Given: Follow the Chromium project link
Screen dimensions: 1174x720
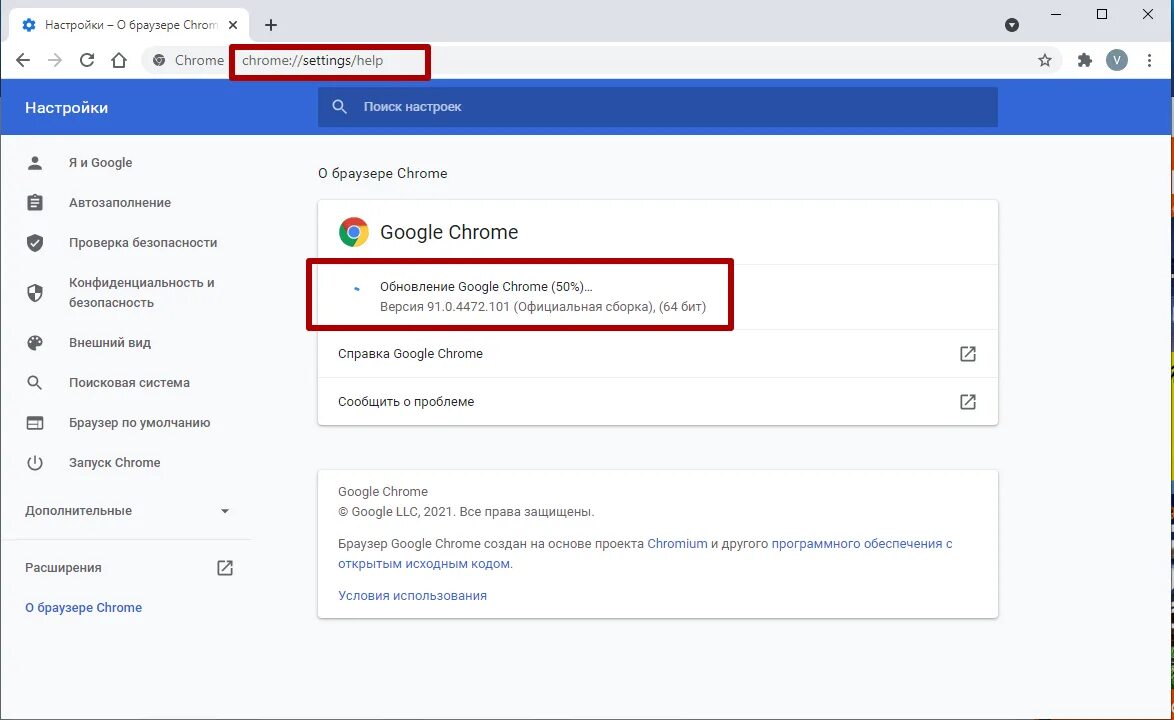Looking at the screenshot, I should click(677, 543).
